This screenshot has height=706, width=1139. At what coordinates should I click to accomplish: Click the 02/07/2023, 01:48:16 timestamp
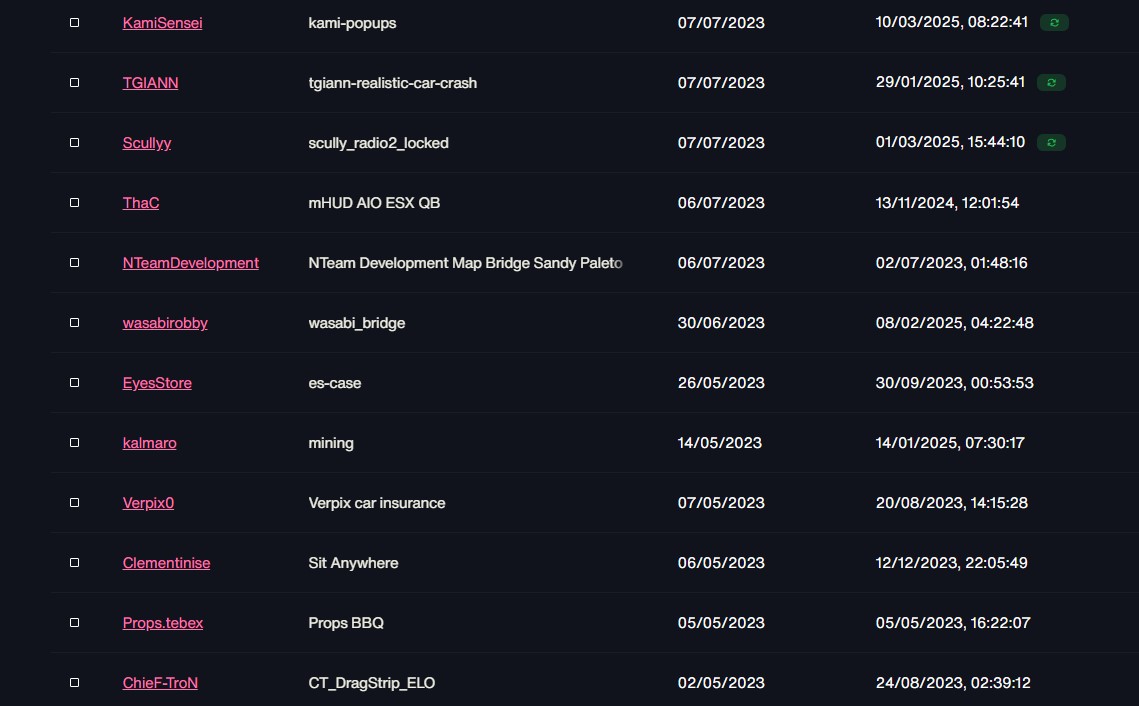[952, 263]
